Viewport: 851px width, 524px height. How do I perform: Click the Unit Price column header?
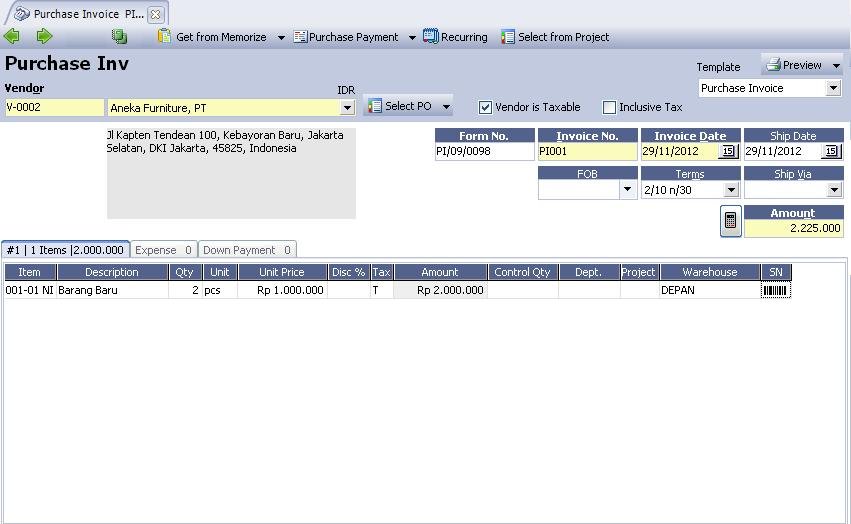(282, 272)
